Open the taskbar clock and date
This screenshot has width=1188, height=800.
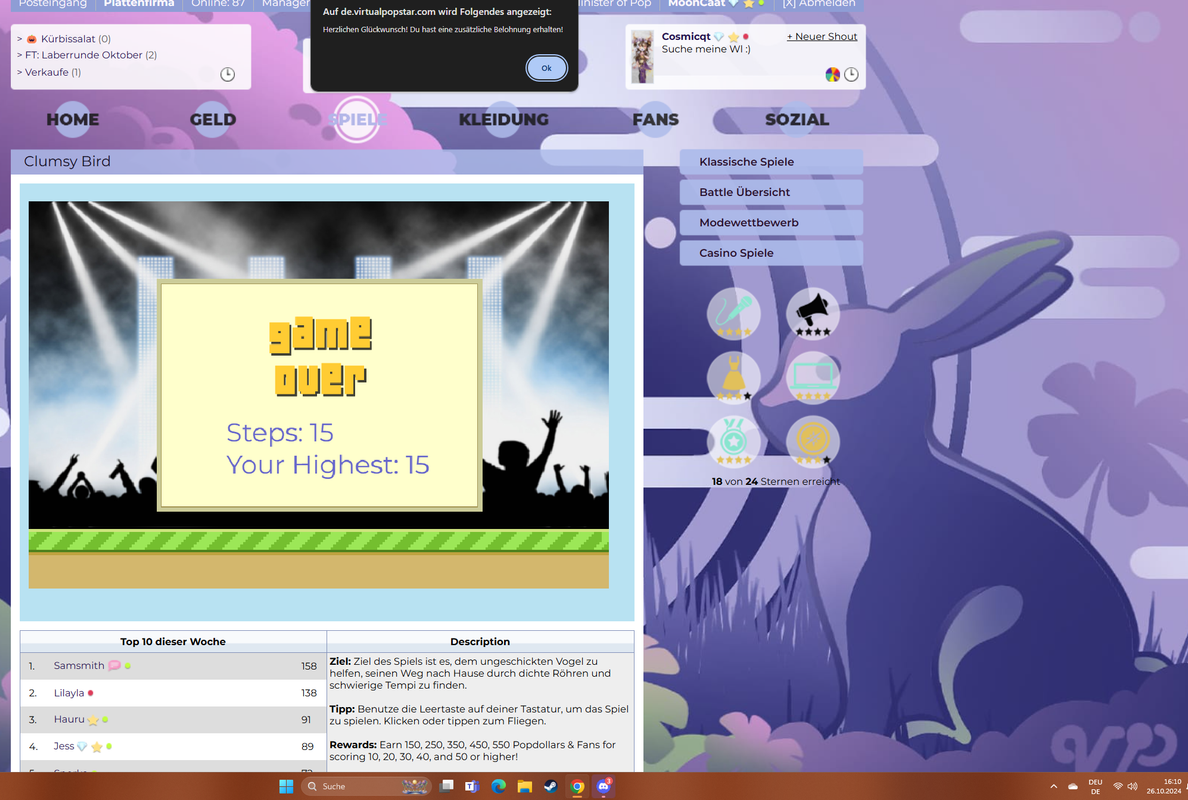pos(1163,786)
